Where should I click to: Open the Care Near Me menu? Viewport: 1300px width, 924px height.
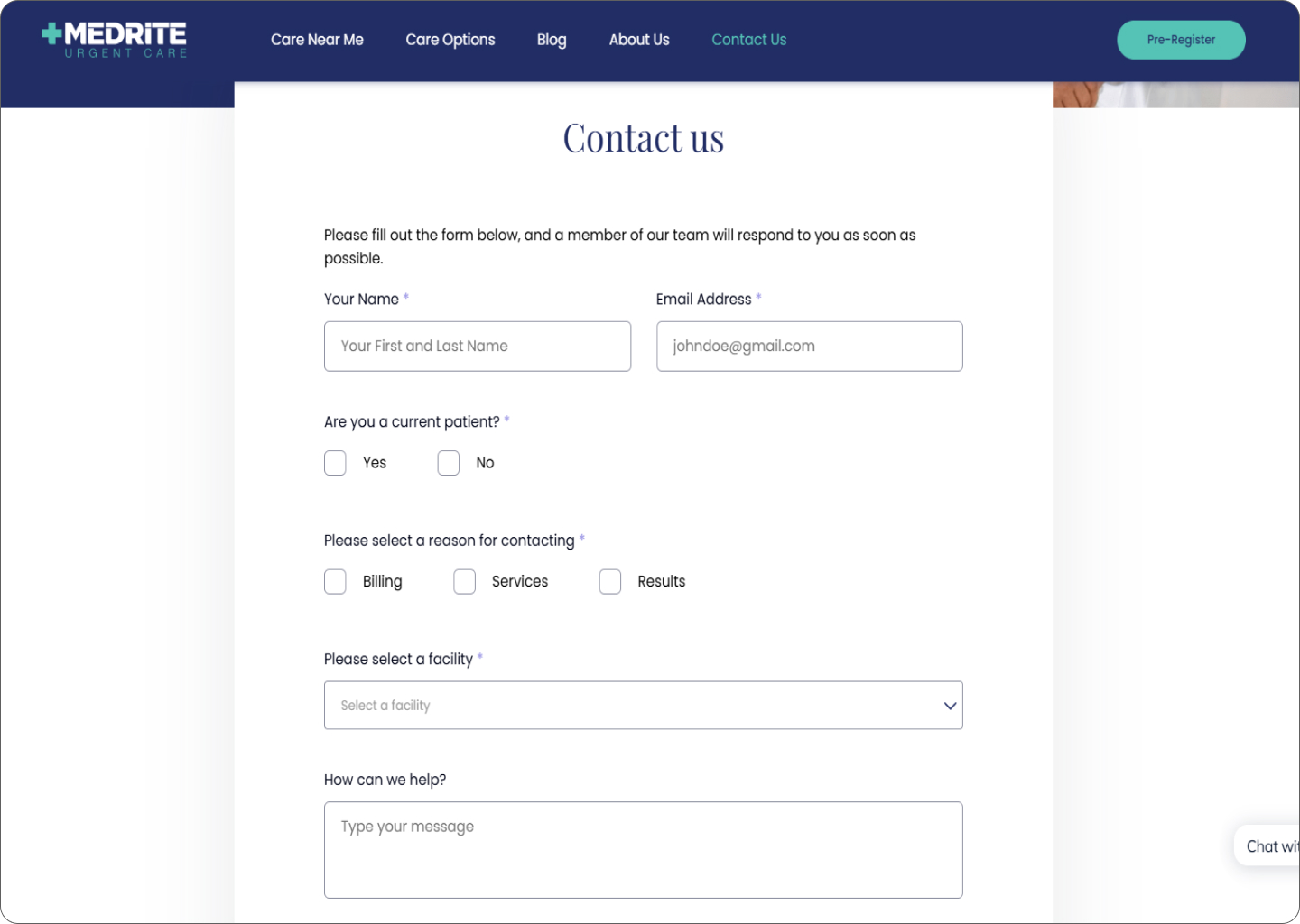click(317, 40)
